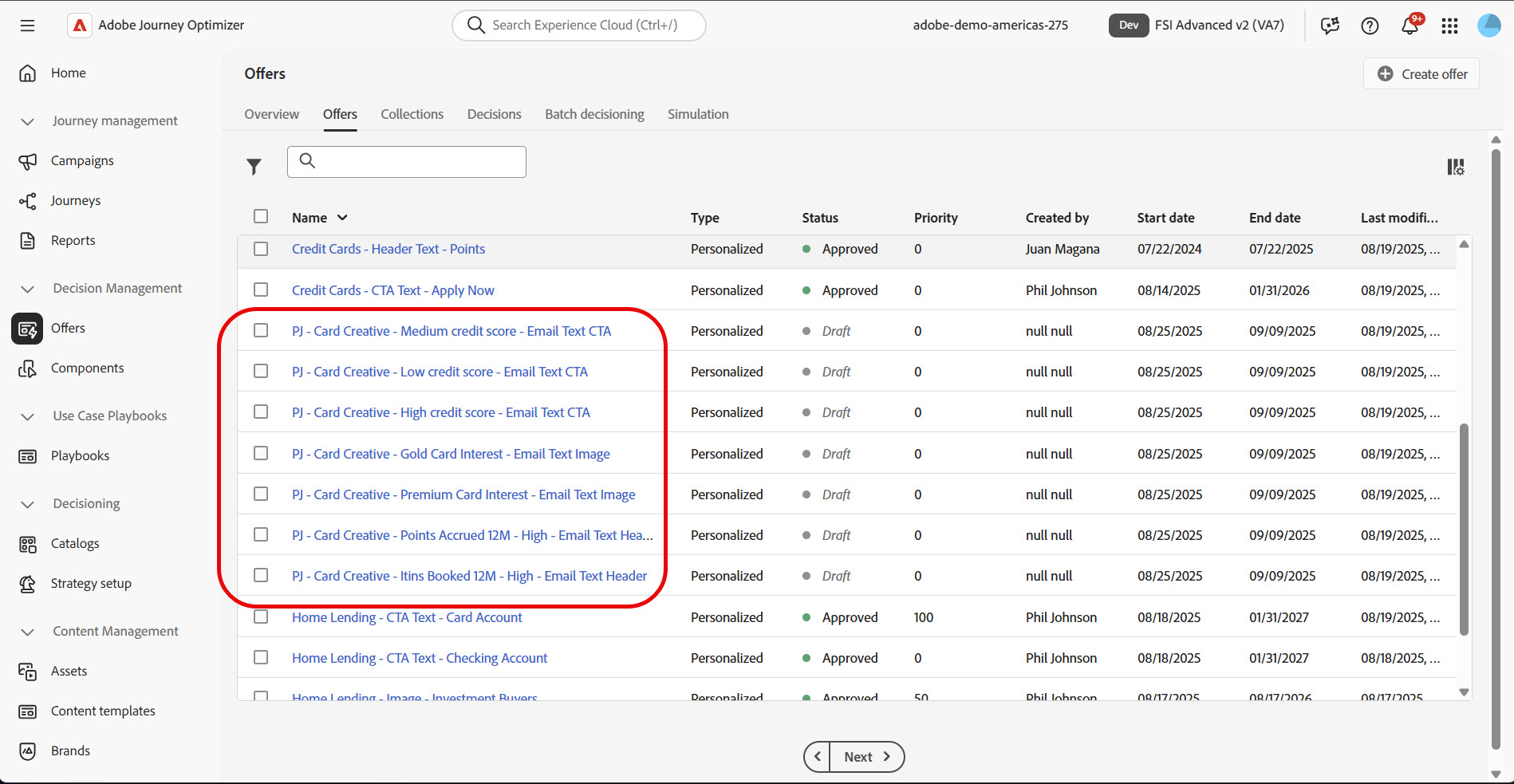Image resolution: width=1514 pixels, height=784 pixels.
Task: Collapse the Decision Management section
Action: (x=28, y=289)
